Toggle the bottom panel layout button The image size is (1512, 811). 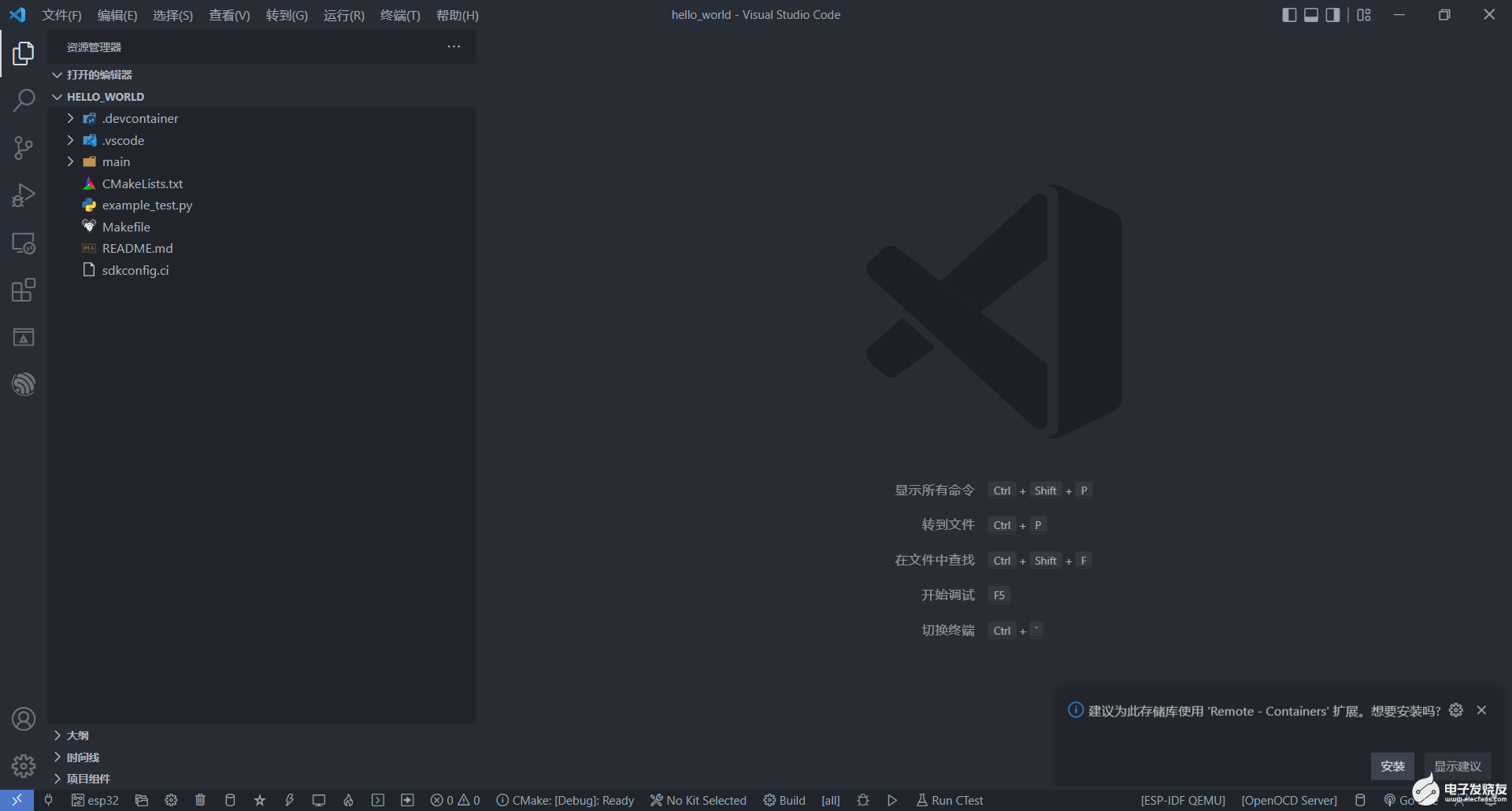coord(1311,15)
